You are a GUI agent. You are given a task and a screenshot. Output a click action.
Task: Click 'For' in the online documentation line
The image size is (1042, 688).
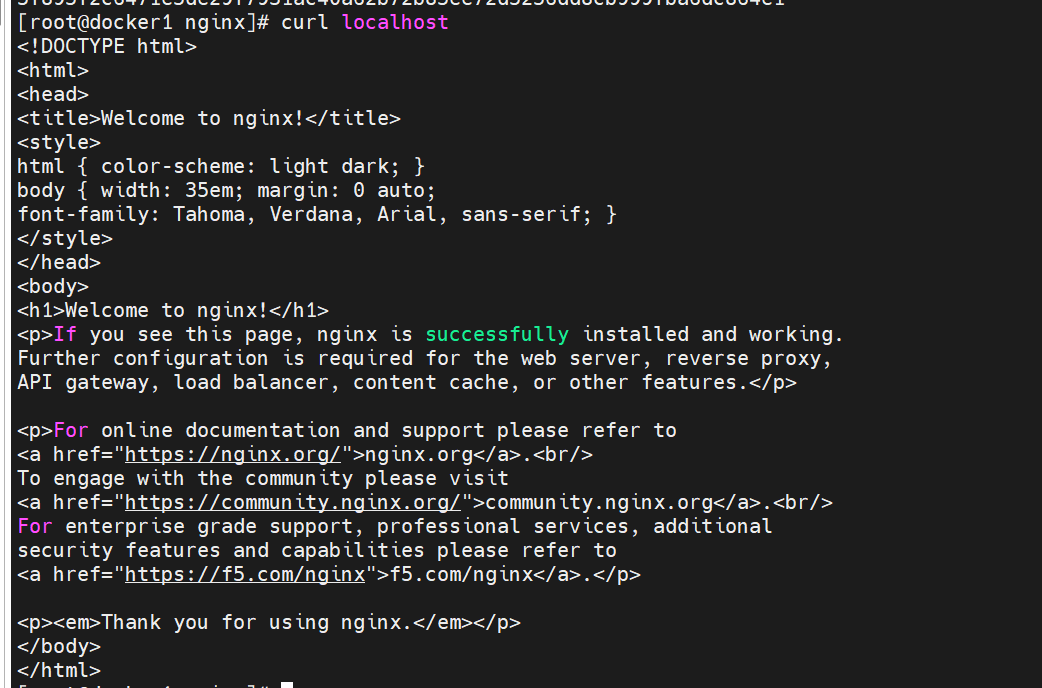point(70,430)
